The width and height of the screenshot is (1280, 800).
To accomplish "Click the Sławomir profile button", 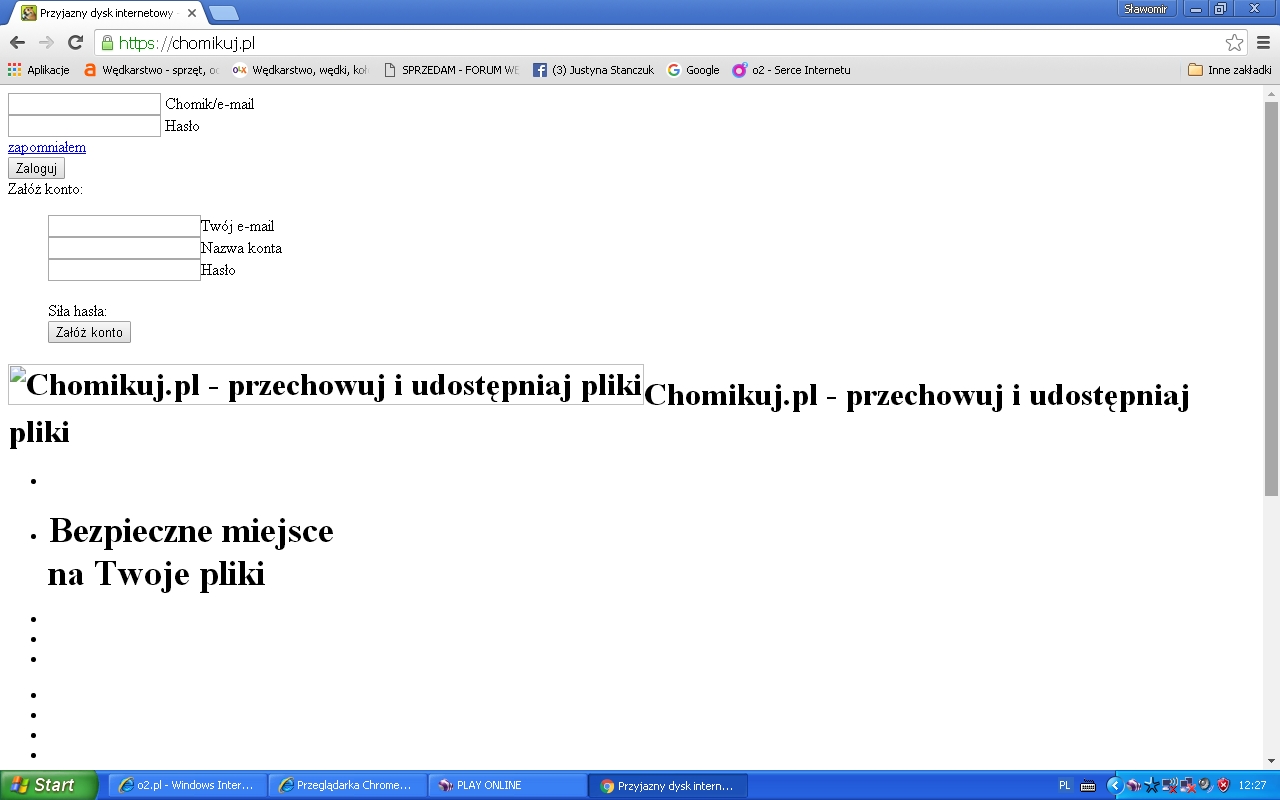I will click(x=1146, y=9).
